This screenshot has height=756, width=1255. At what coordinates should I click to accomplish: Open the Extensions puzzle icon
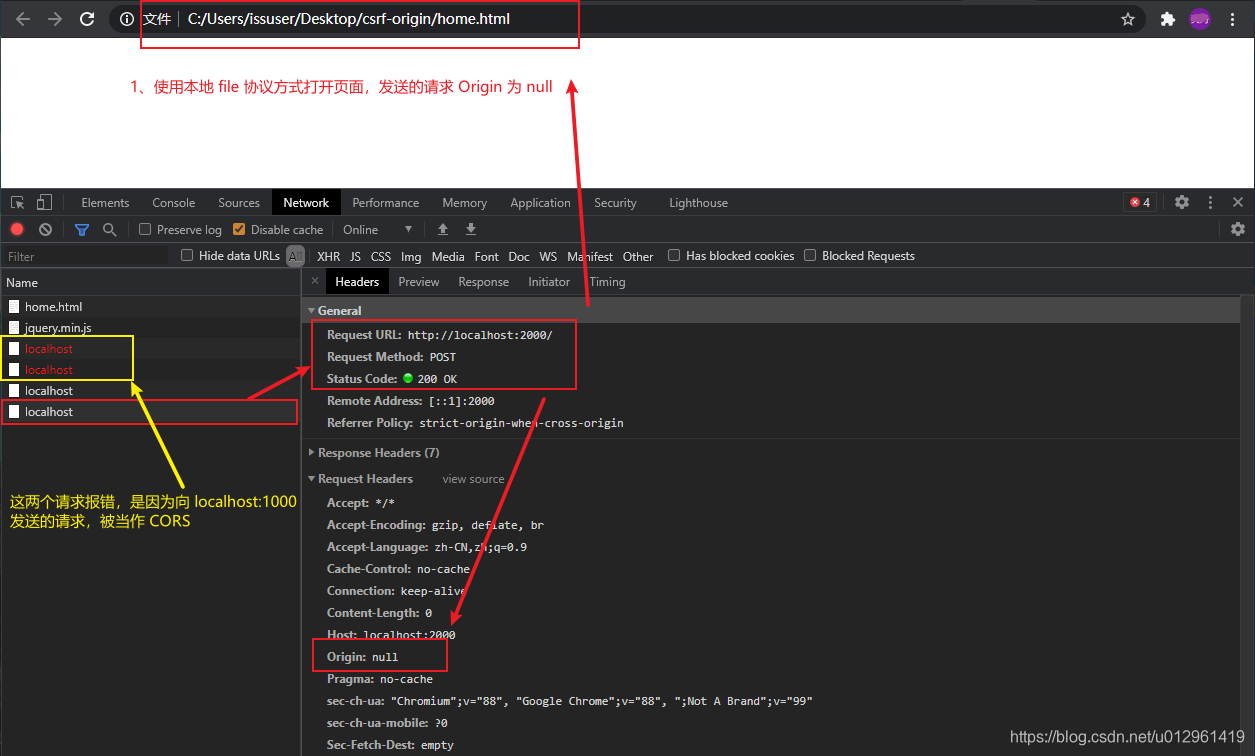pos(1167,19)
